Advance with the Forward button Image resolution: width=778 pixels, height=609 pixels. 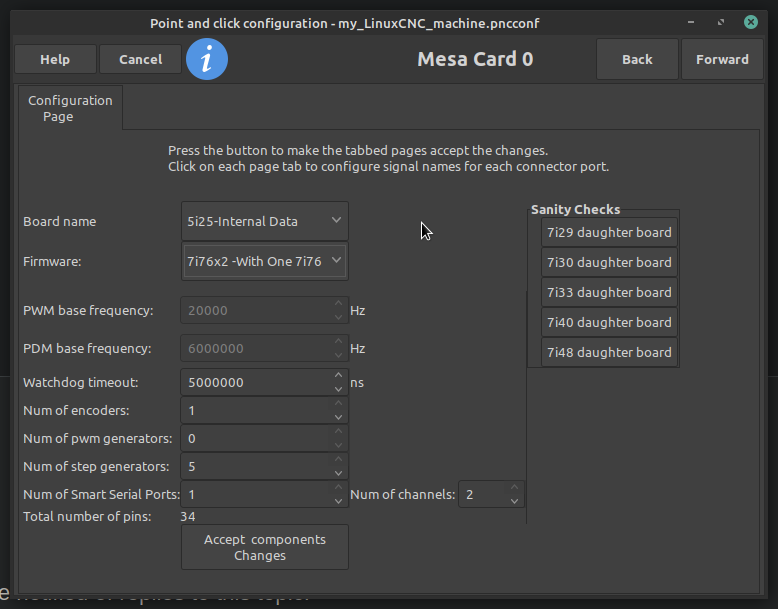(722, 59)
